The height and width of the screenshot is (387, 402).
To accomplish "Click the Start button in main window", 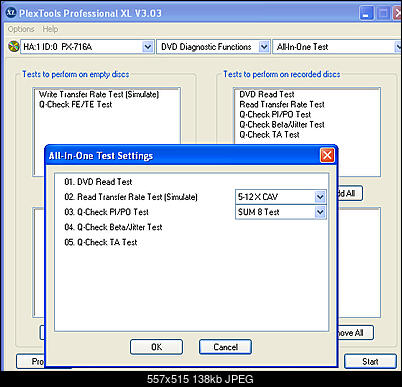I will [370, 362].
